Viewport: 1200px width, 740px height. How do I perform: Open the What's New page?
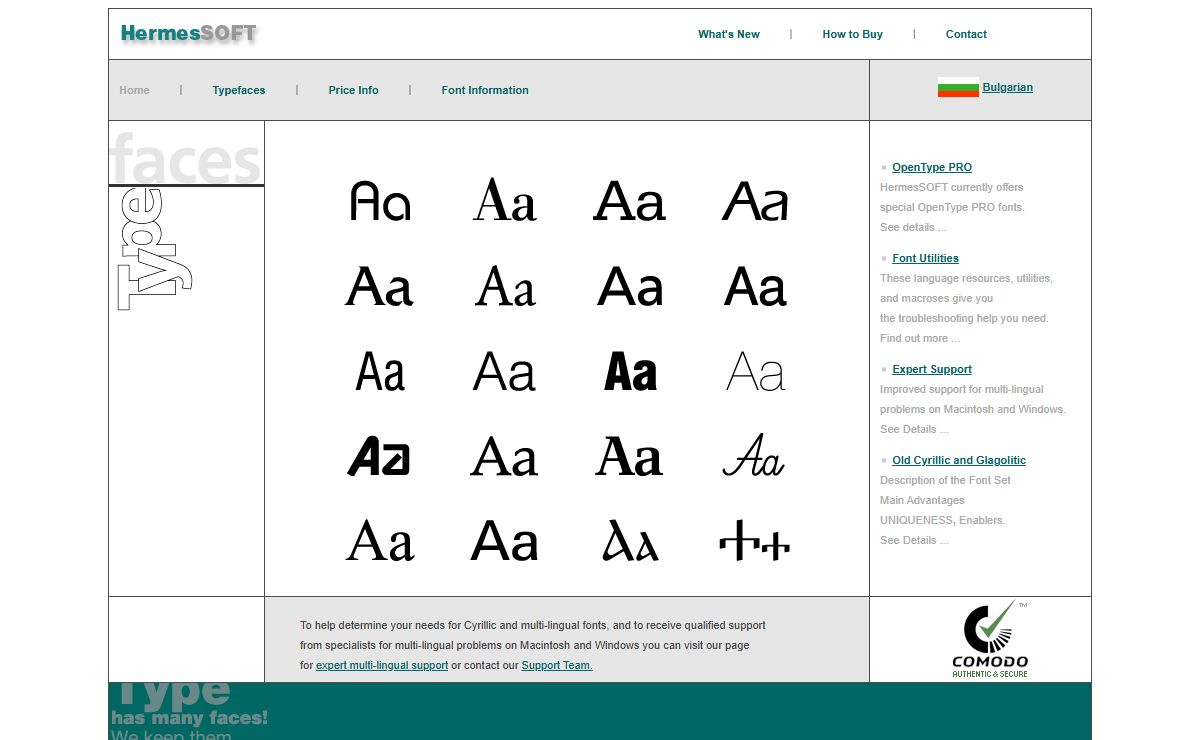tap(729, 34)
